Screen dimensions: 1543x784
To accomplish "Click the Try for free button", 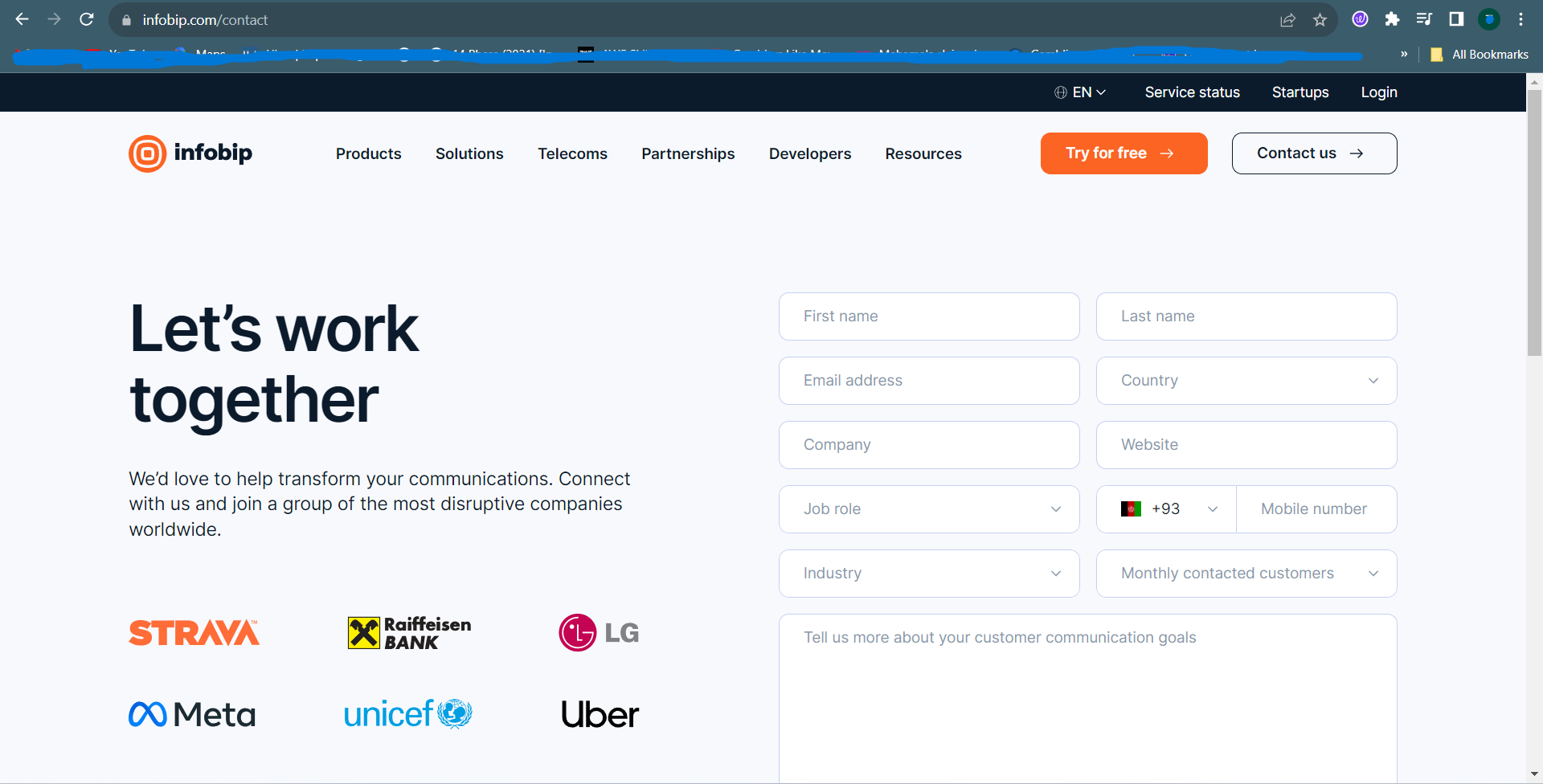I will coord(1123,153).
